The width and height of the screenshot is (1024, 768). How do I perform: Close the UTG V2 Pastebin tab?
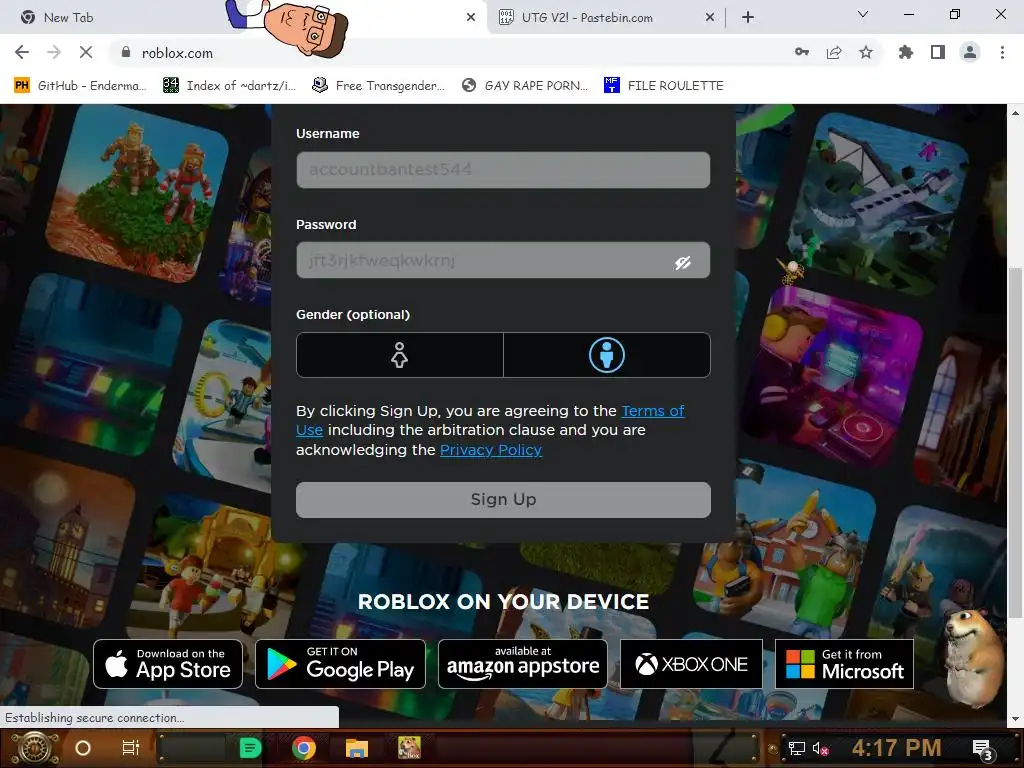tap(710, 18)
